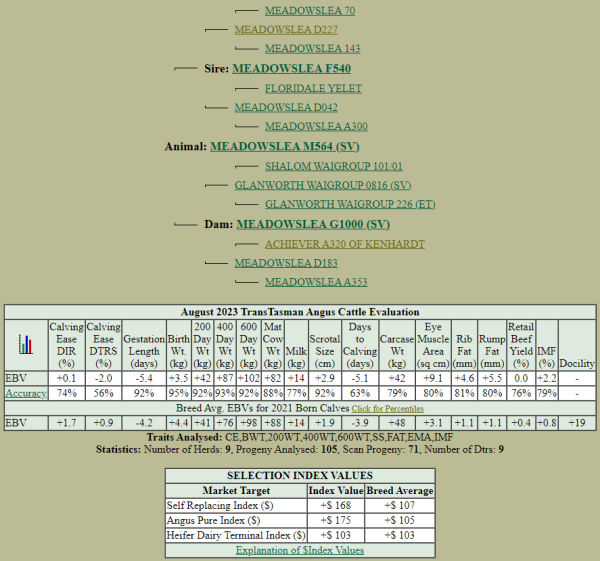Select the Traits Analysed line

tap(300, 437)
